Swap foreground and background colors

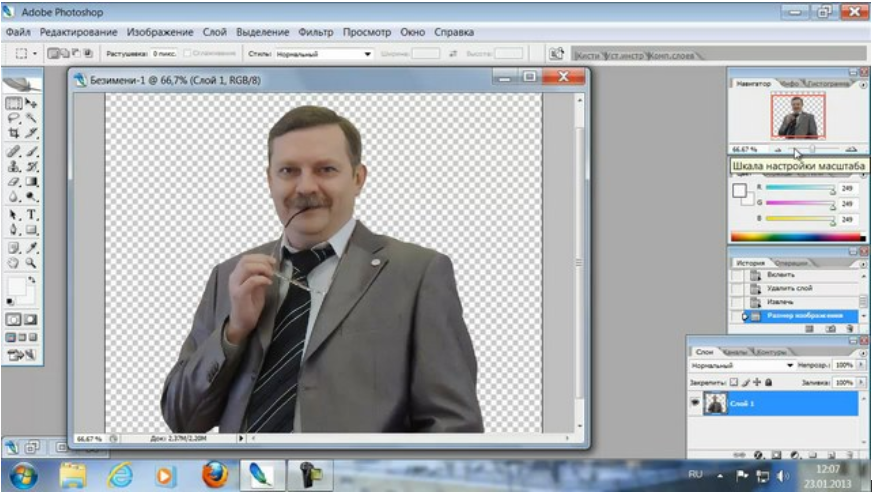[32, 280]
